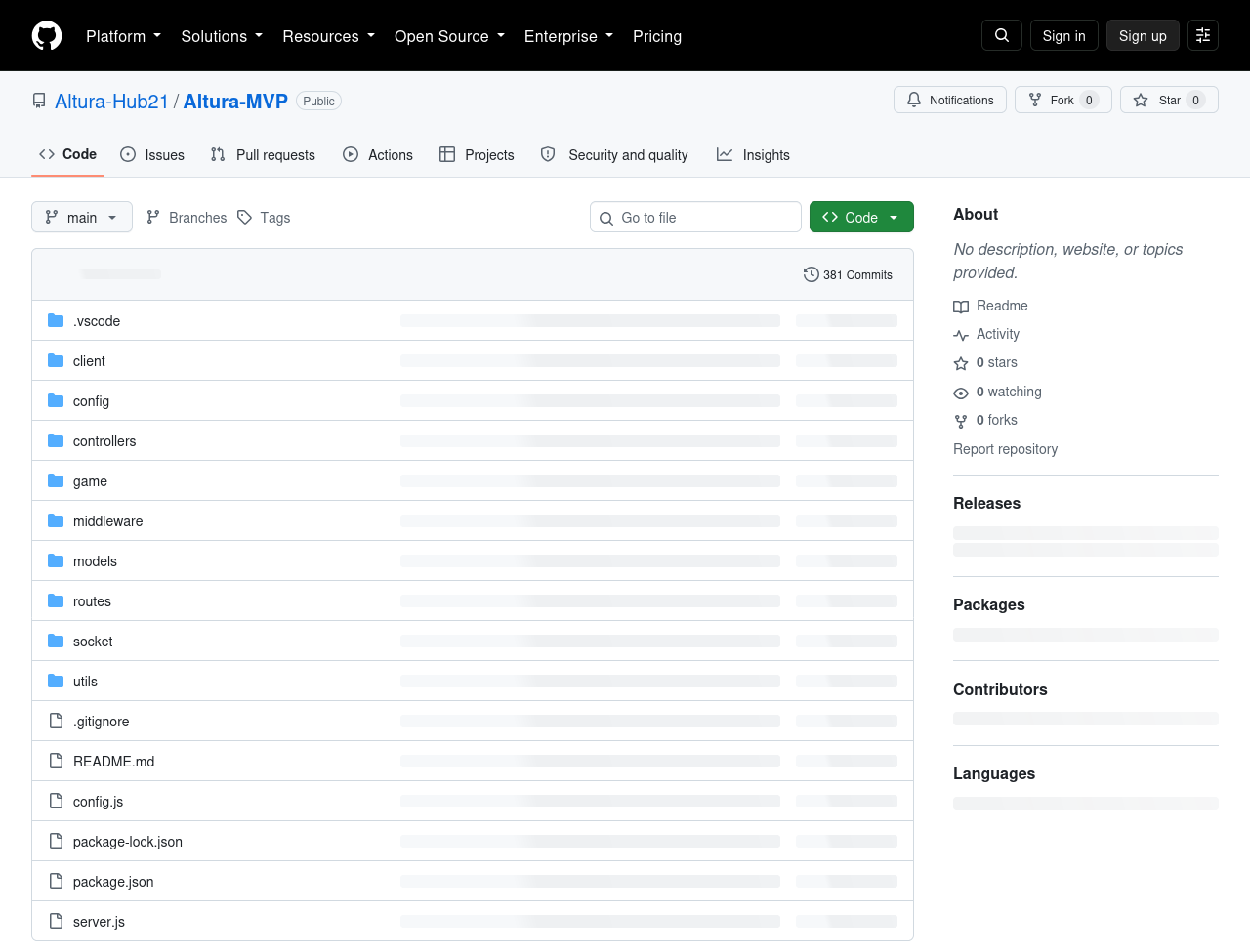Viewport: 1250px width, 952px height.
Task: Switch to the Projects tab
Action: [x=477, y=154]
